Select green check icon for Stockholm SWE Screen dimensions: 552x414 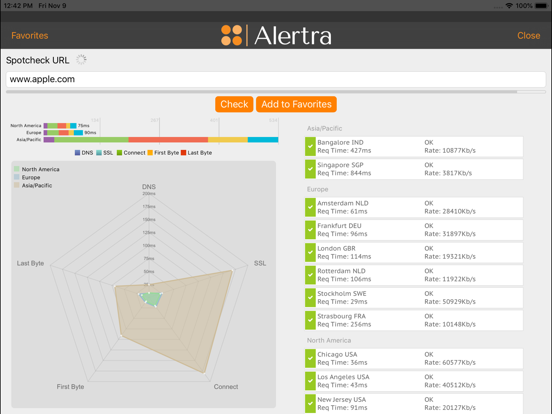pyautogui.click(x=310, y=297)
